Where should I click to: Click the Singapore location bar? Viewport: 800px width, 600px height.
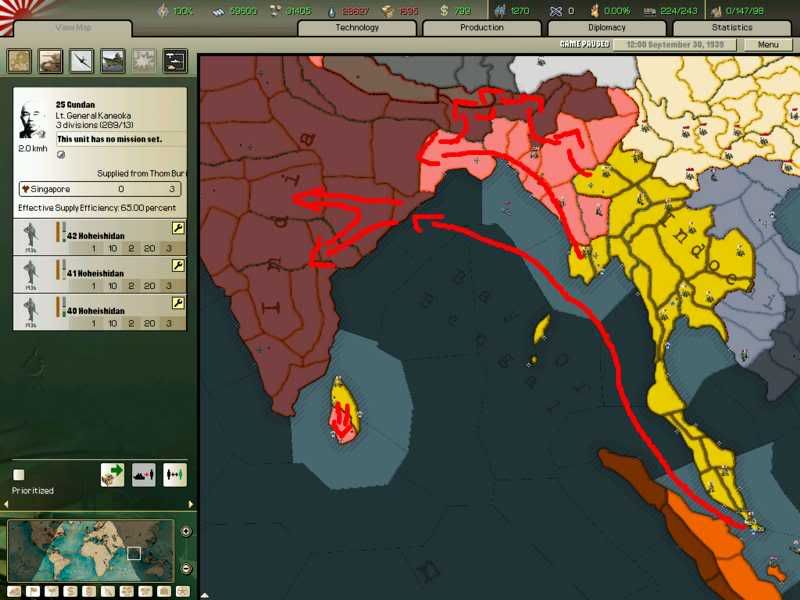99,189
